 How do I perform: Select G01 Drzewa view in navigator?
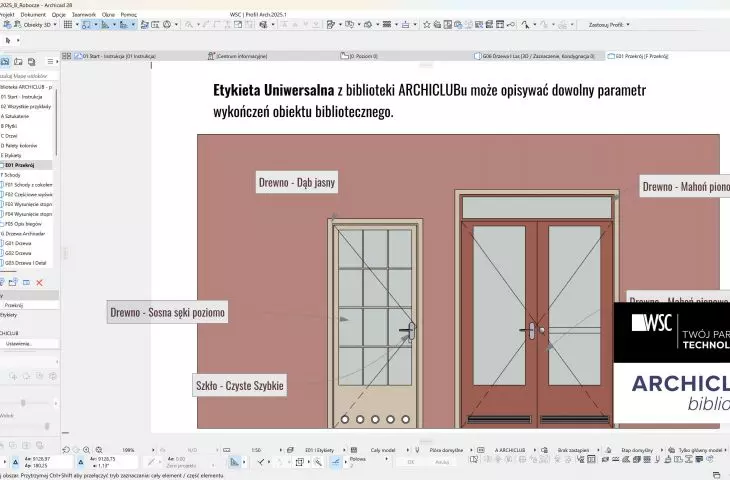(x=17, y=243)
